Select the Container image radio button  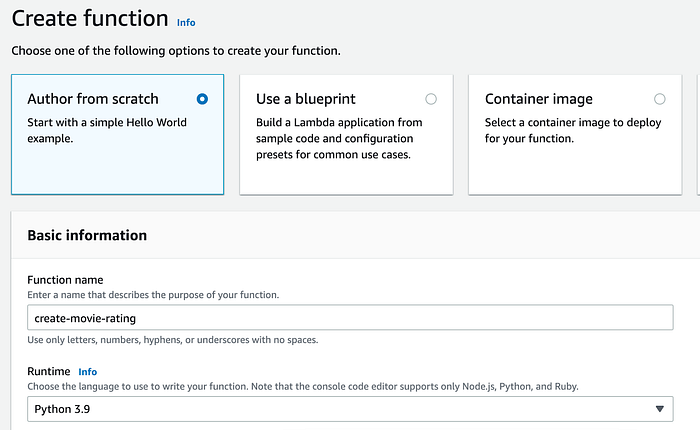[x=659, y=99]
